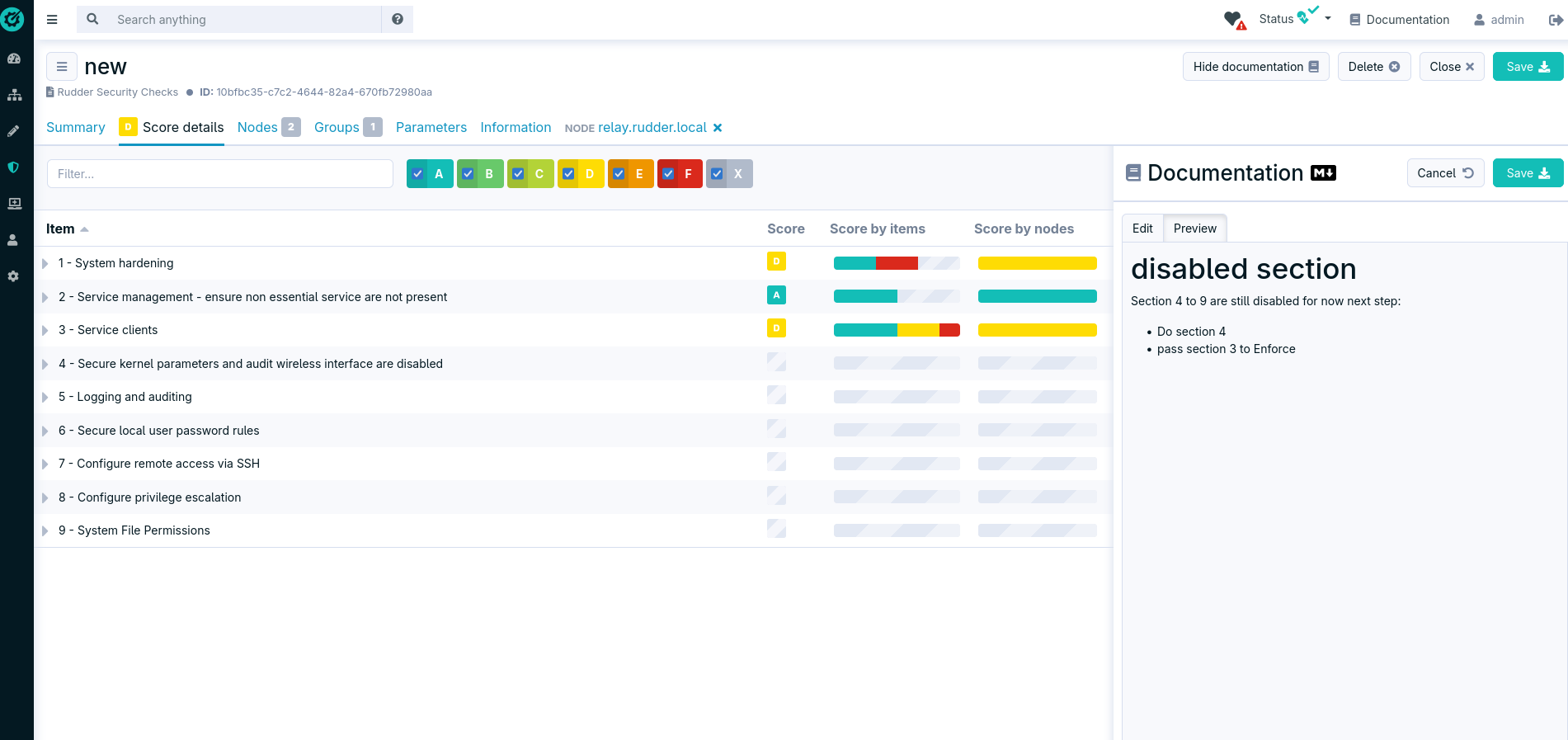Expand the 1 - System hardening row
The image size is (1568, 740).
click(45, 263)
